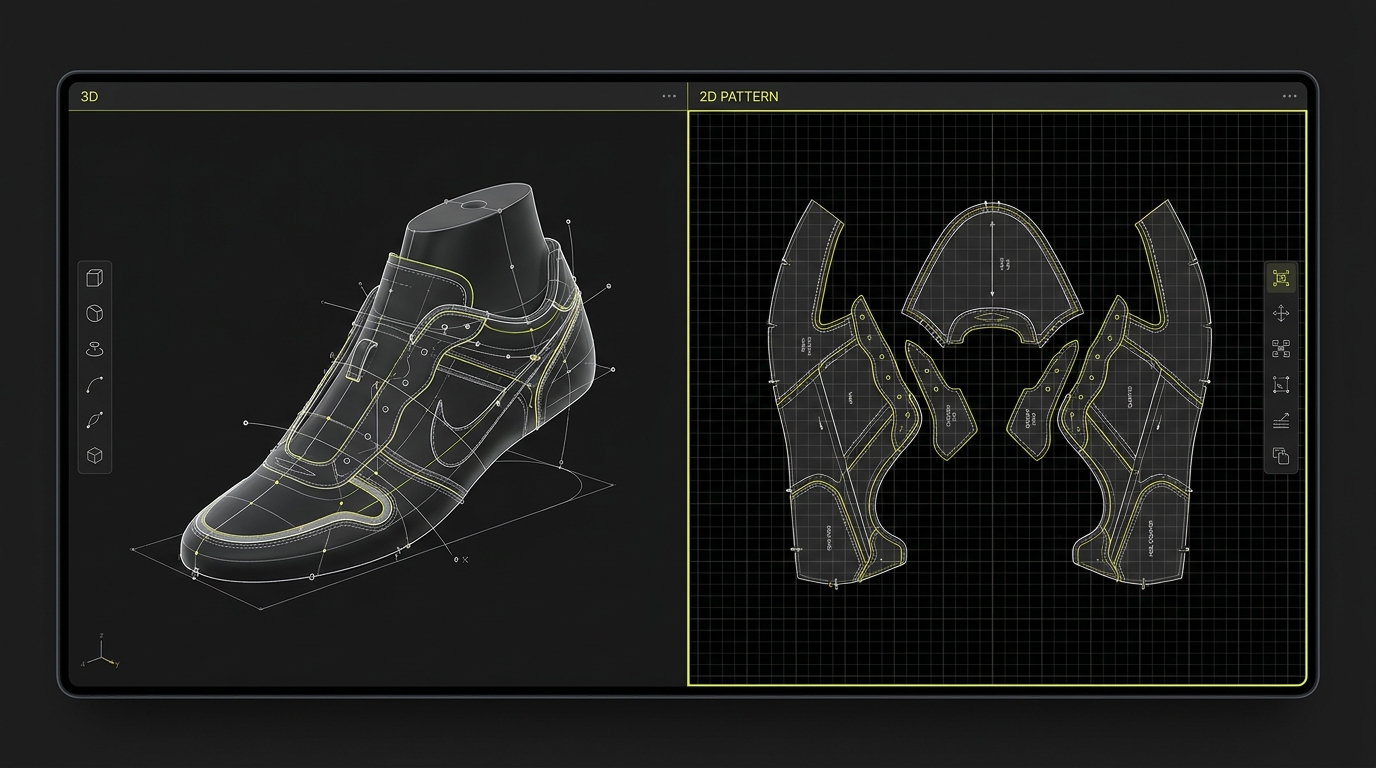Select the arrange pieces grid tool

[1281, 349]
